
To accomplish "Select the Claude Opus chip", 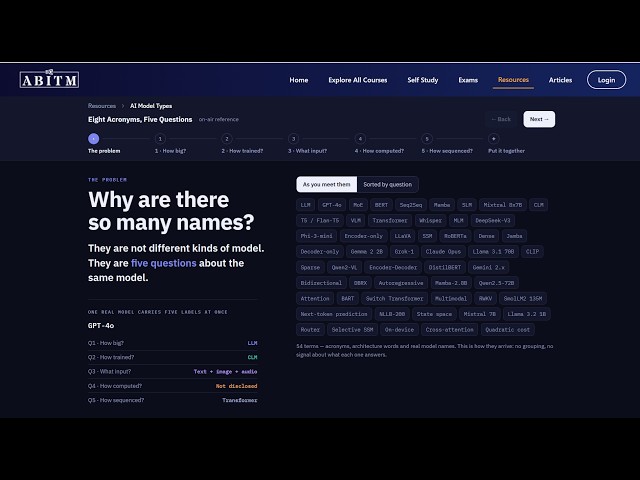I will click(x=443, y=251).
